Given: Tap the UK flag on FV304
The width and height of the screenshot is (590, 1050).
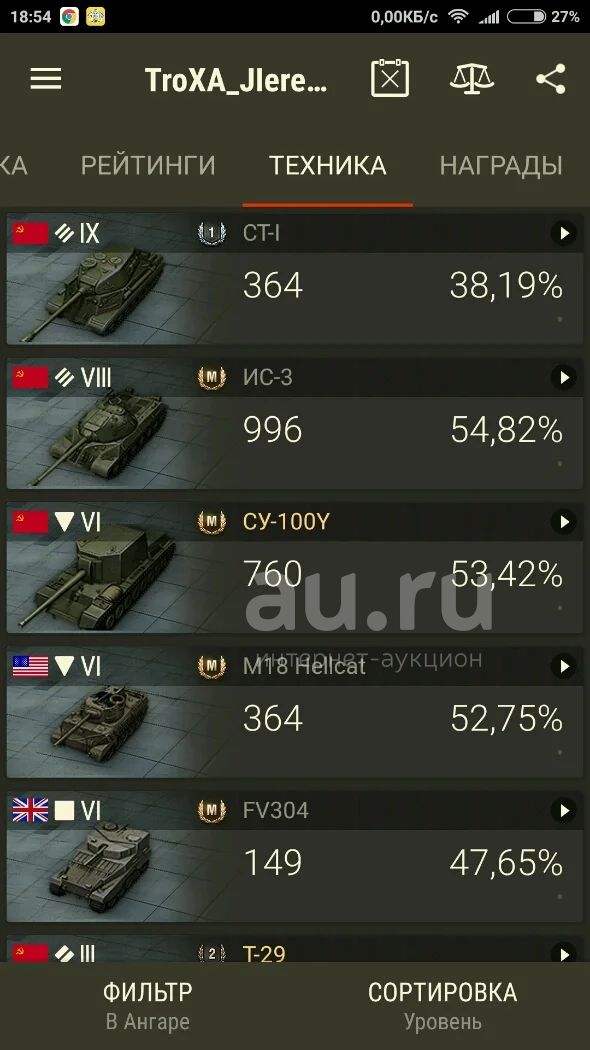Looking at the screenshot, I should tap(31, 811).
